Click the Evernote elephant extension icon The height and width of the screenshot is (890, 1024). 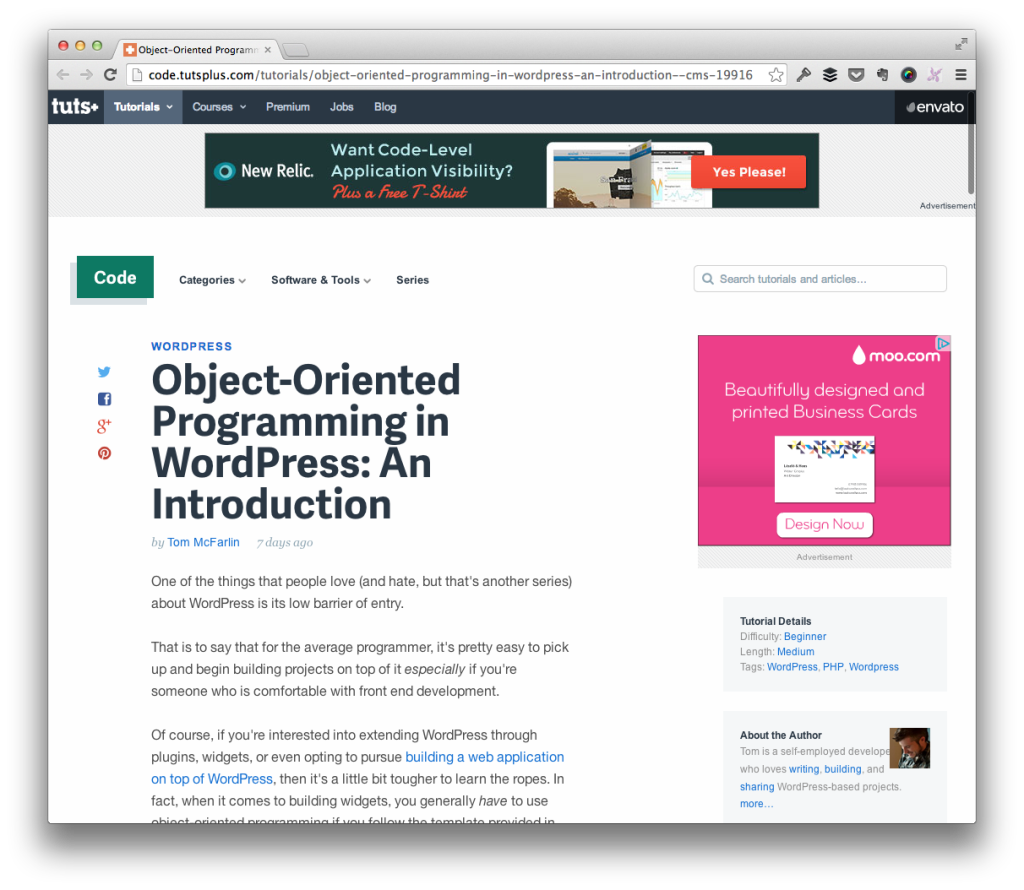[x=882, y=75]
